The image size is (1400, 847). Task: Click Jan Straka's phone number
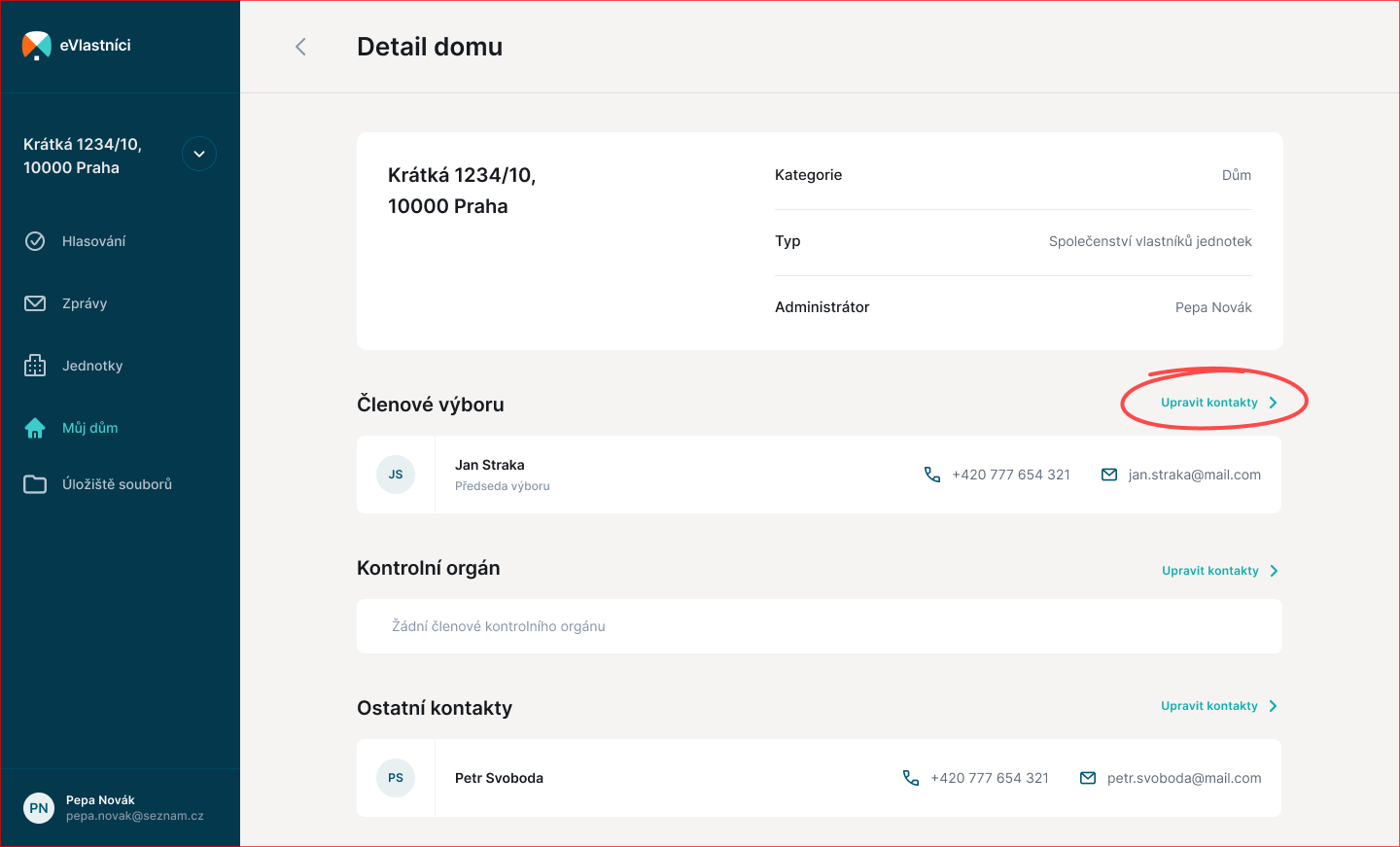(x=1011, y=475)
